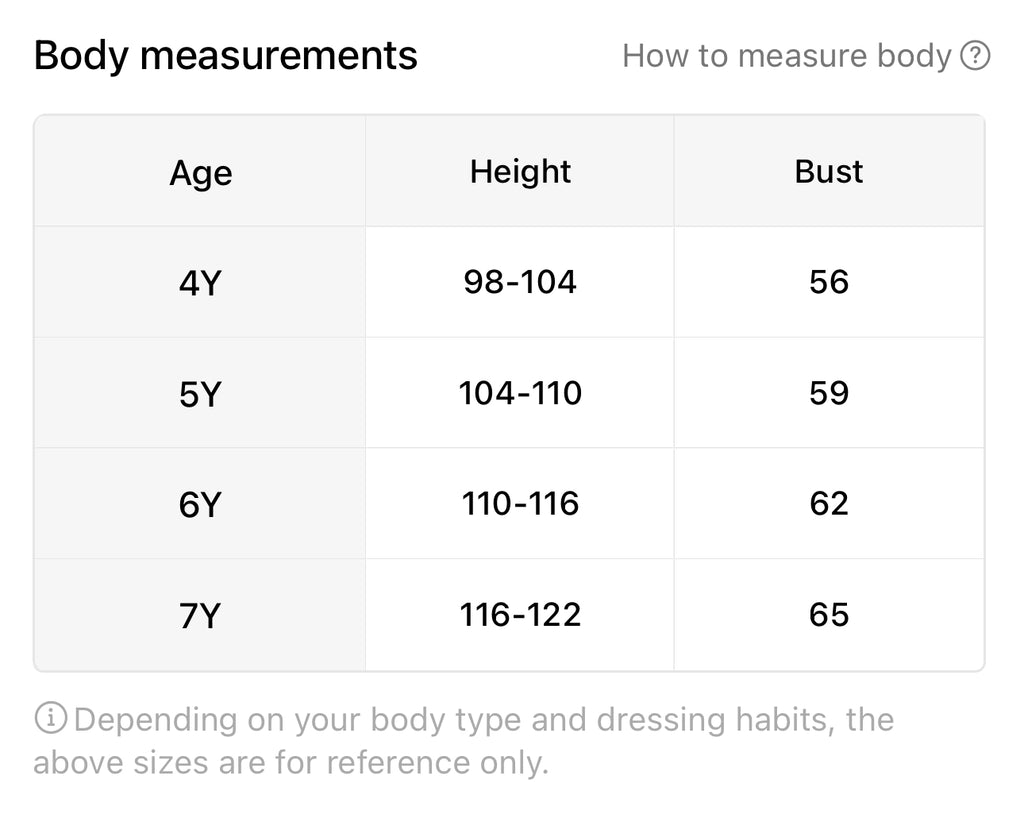Screen dimensions: 1024x822
Task: Click the Body measurements heading
Action: [x=226, y=56]
